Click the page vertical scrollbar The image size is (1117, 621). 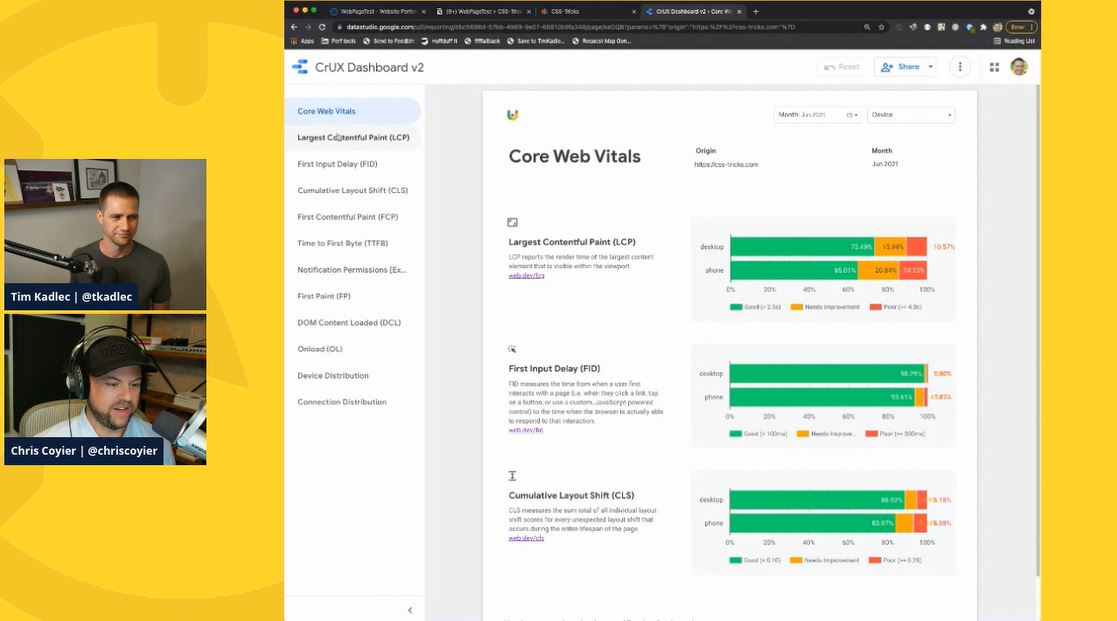pyautogui.click(x=1037, y=331)
